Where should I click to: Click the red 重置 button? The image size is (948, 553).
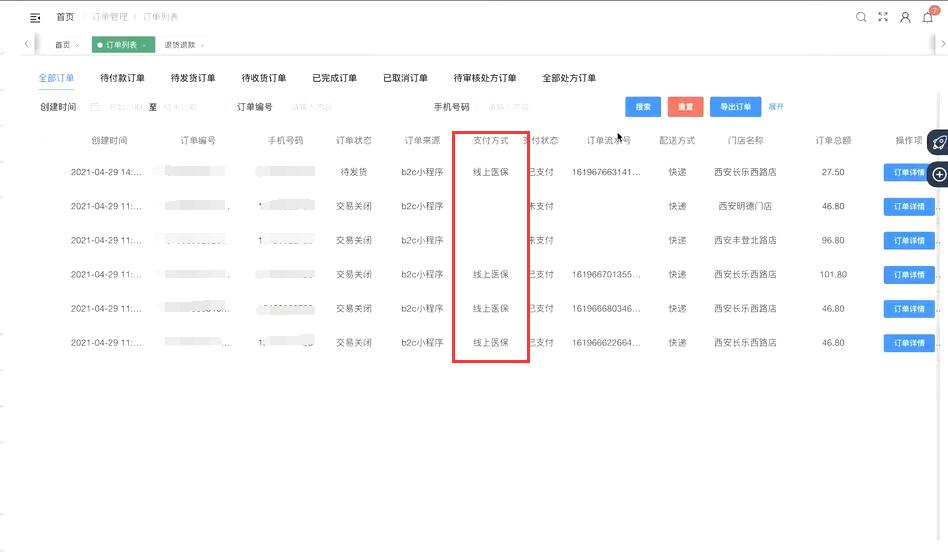(x=685, y=107)
